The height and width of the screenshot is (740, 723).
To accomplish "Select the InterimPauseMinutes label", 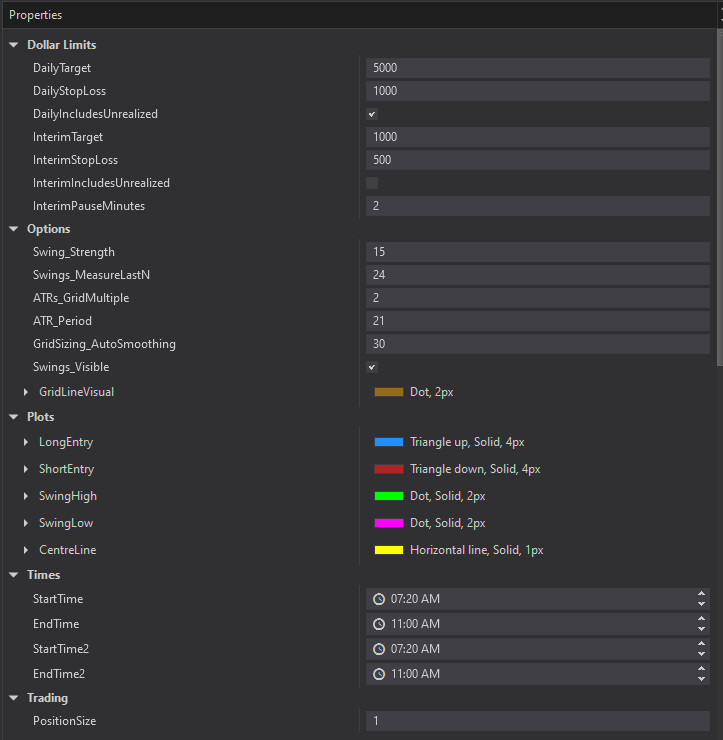I will (89, 206).
